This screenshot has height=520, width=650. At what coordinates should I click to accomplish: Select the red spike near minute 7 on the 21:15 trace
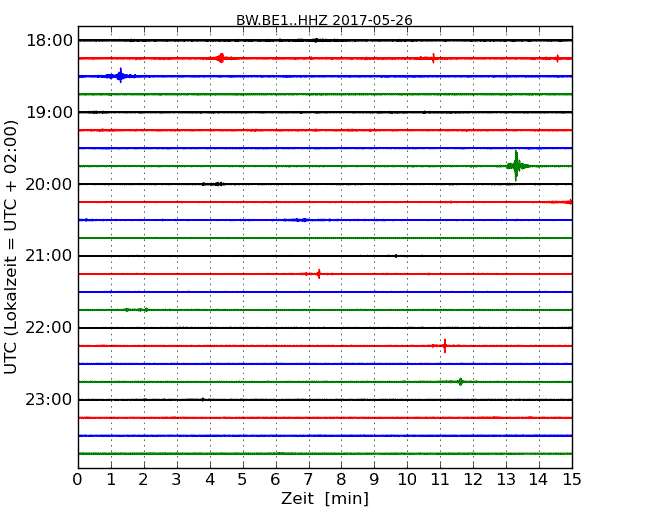(x=318, y=274)
